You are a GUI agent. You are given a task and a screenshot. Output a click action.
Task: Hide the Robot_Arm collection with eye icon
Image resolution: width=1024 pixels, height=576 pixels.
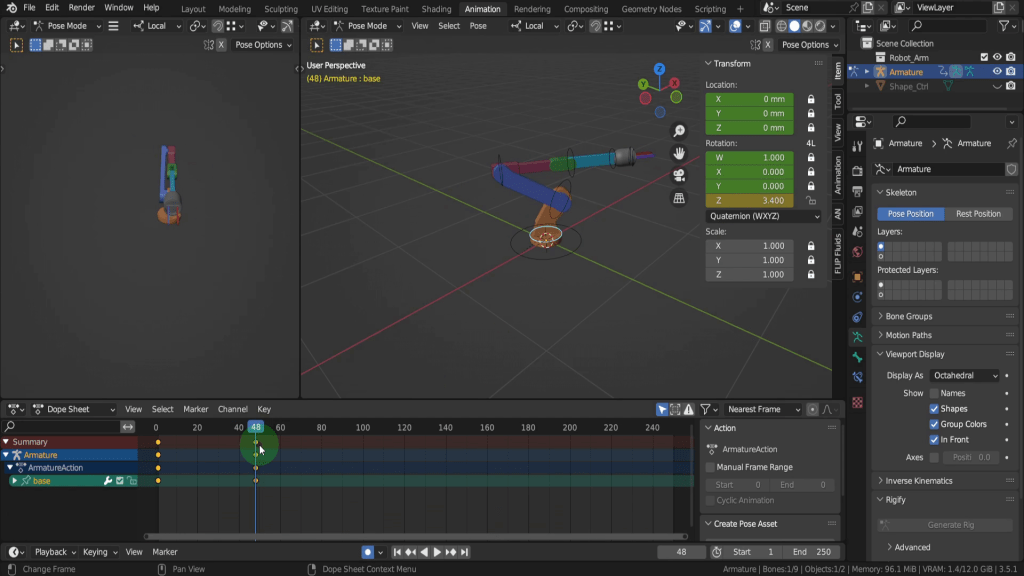tap(997, 57)
